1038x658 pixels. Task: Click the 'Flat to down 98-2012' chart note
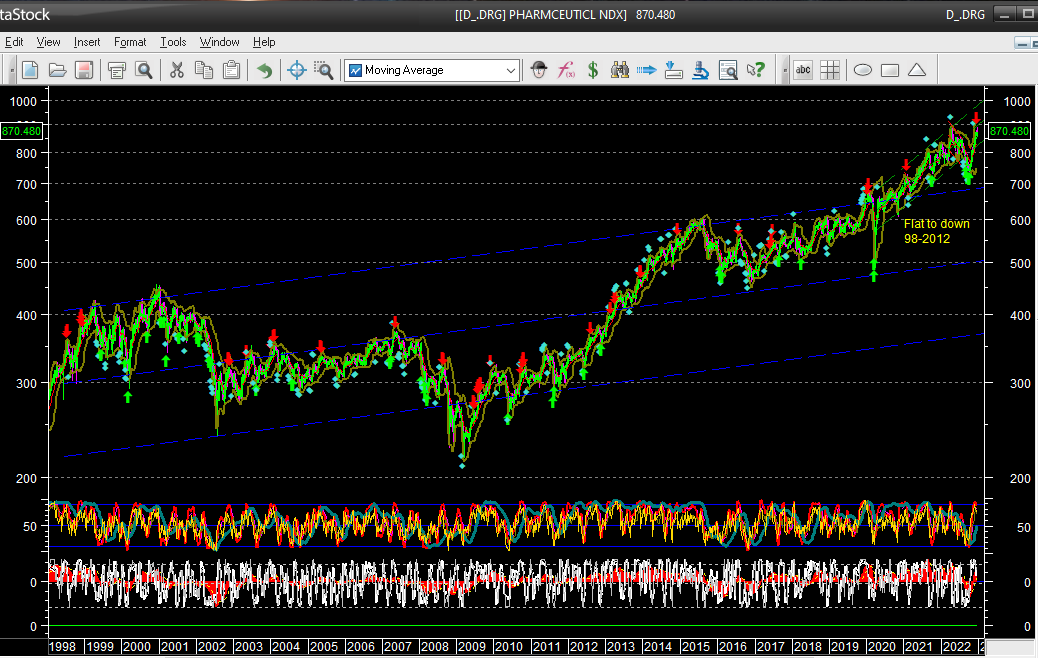936,231
